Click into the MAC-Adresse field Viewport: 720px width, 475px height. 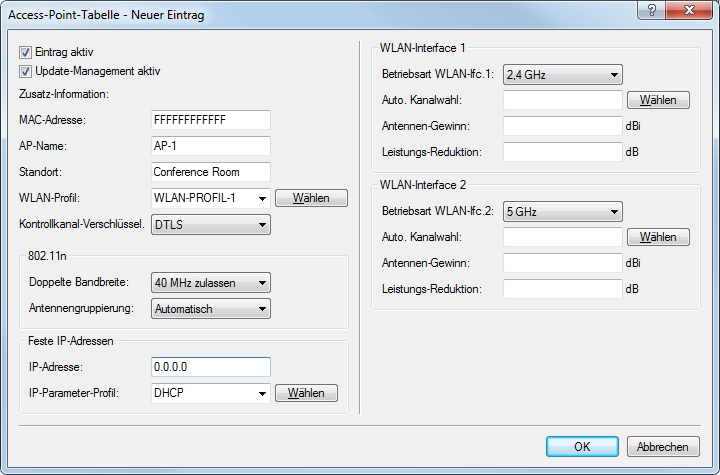click(210, 120)
